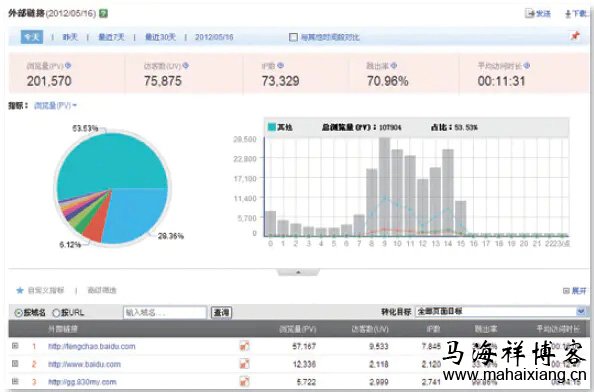Viewport: 594px width, 392px height.
Task: Click the 输入域名 input field
Action: coord(165,312)
